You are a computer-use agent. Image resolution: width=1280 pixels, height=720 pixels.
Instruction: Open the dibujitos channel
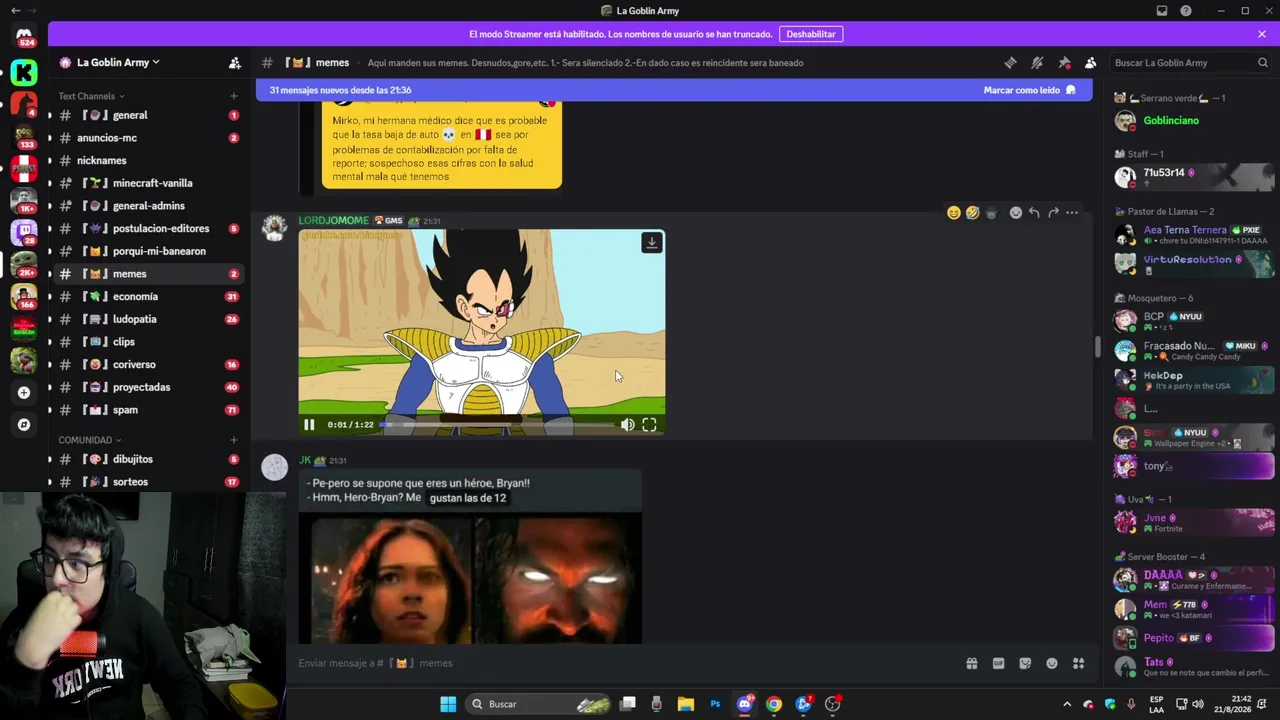click(x=145, y=459)
